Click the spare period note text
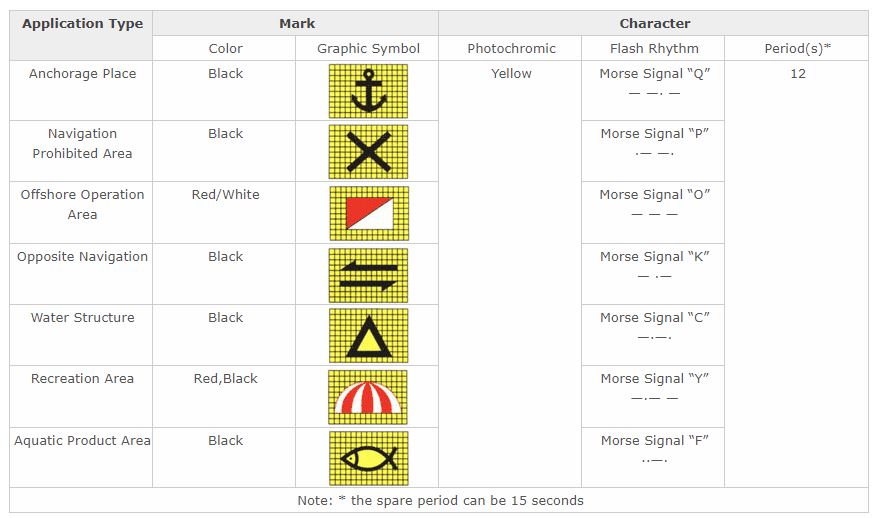The height and width of the screenshot is (518, 873). pos(440,500)
